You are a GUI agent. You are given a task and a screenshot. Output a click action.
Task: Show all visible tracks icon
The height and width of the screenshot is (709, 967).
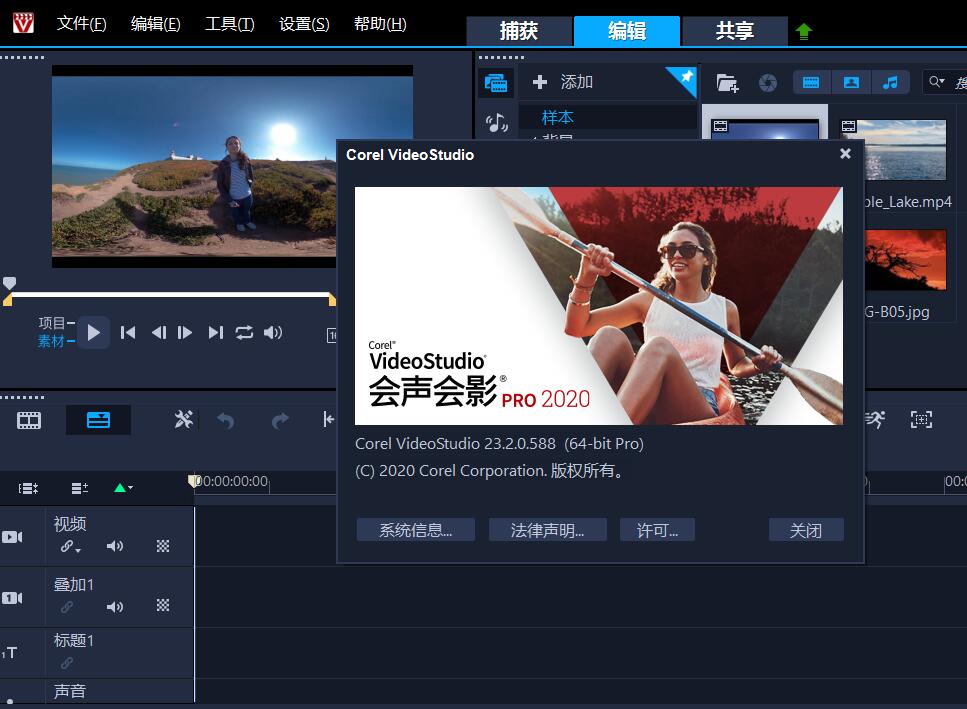click(28, 488)
